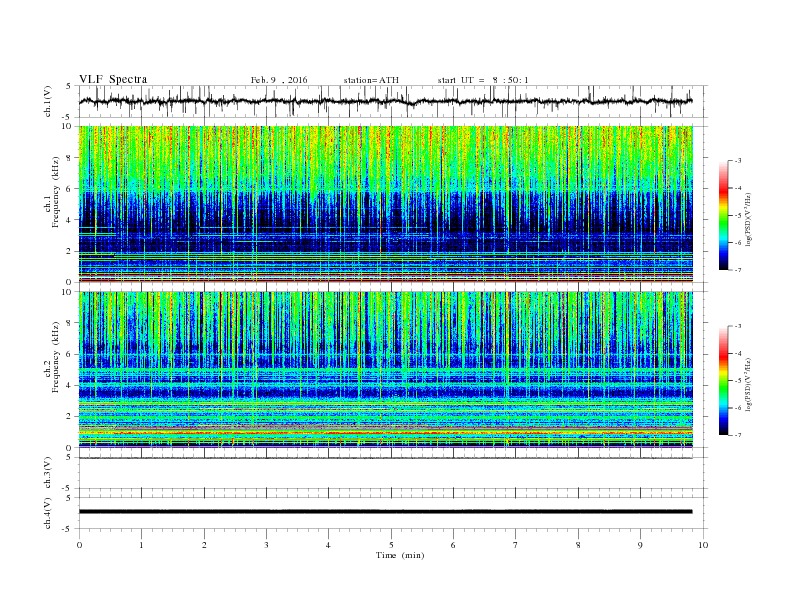Click the ch.2 spectrogram color scale bar
Image resolution: width=792 pixels, height=612 pixels.
click(x=723, y=381)
